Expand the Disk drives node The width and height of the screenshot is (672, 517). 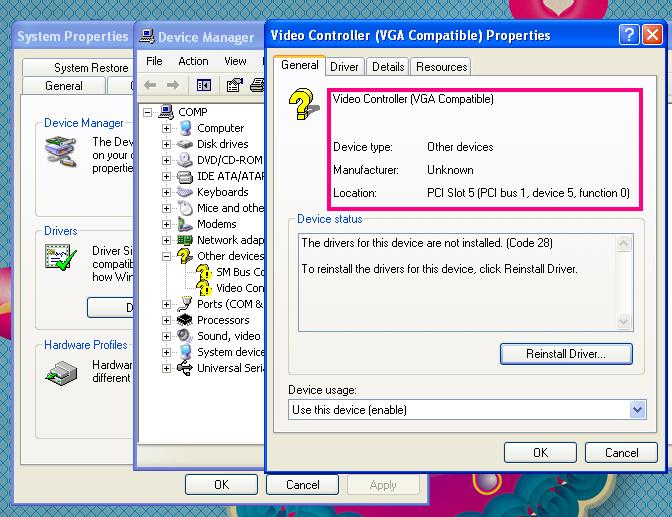[x=166, y=144]
